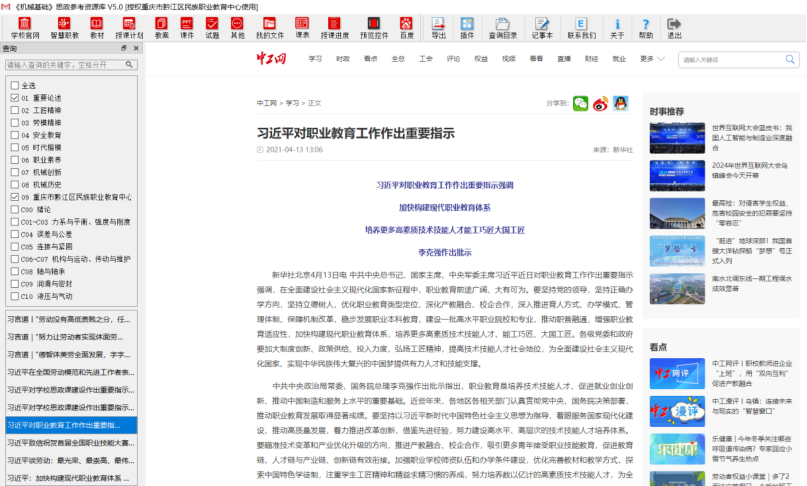The height and width of the screenshot is (486, 807).
Task: Click the magnifier in the query keyword box
Action: tap(129, 64)
